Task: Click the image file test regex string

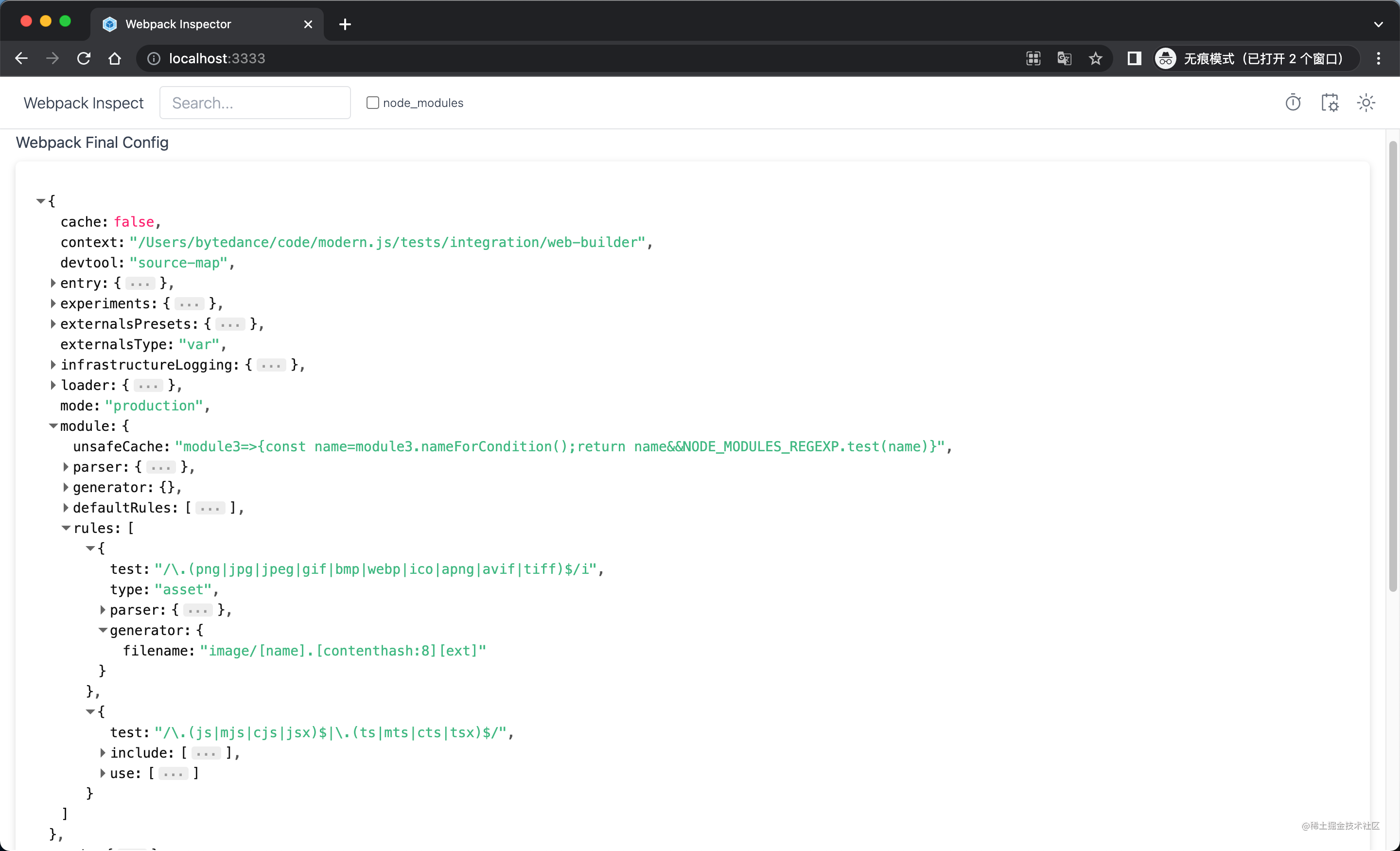Action: pyautogui.click(x=376, y=569)
